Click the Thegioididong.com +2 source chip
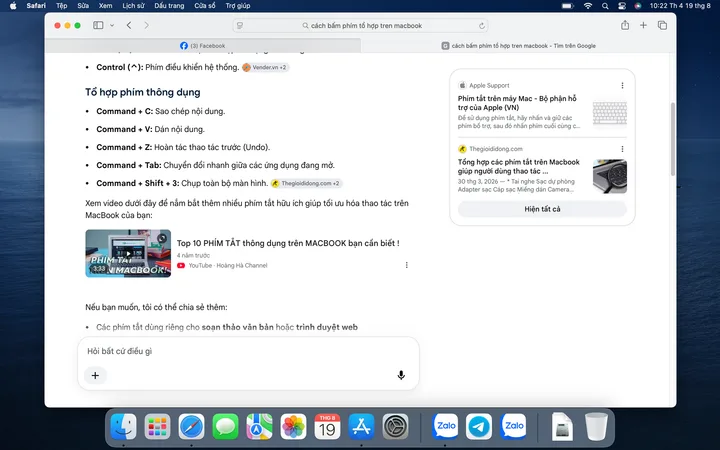Image resolution: width=720 pixels, height=450 pixels. click(x=306, y=183)
